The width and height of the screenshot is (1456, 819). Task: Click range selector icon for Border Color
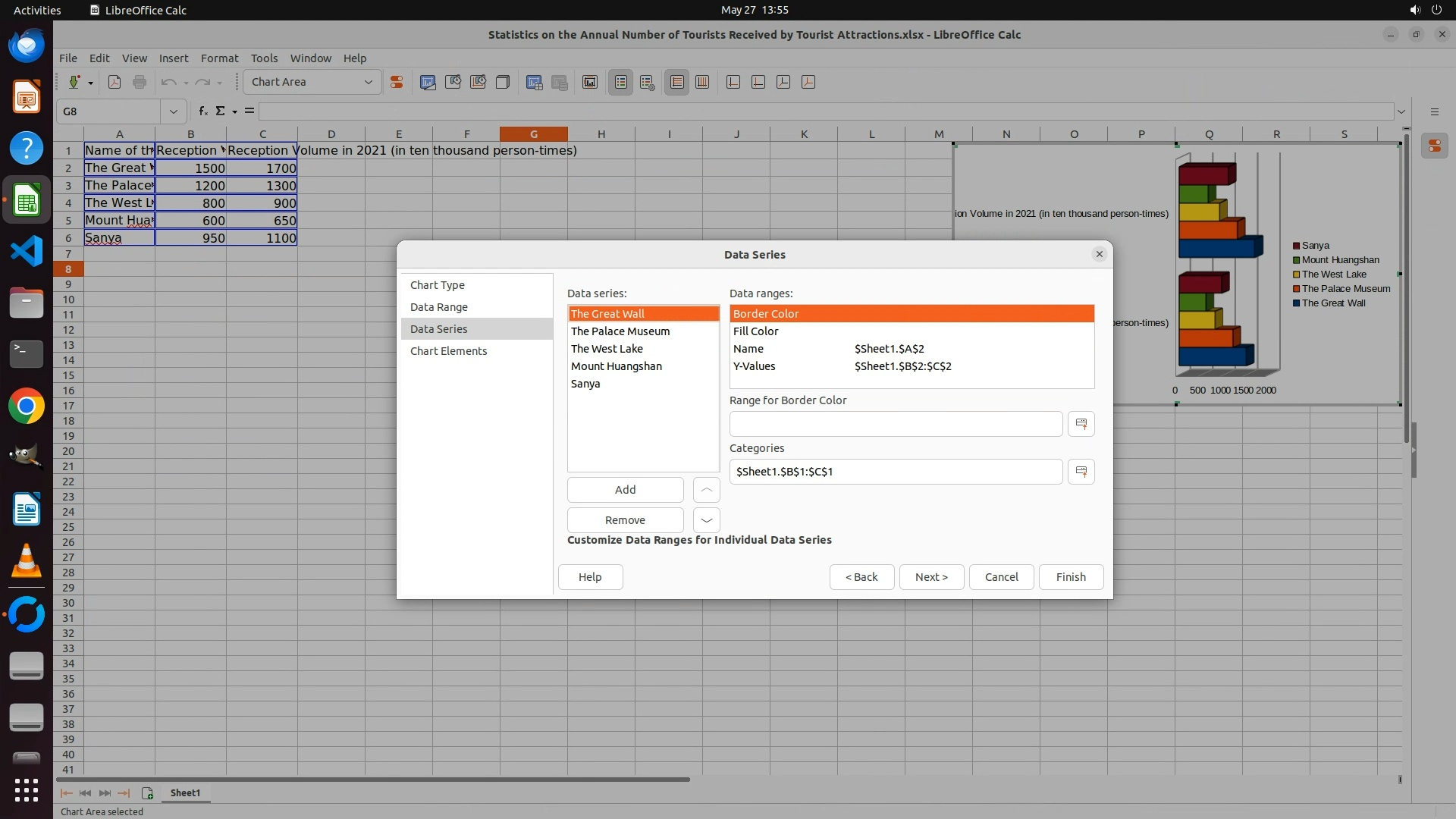pos(1081,424)
